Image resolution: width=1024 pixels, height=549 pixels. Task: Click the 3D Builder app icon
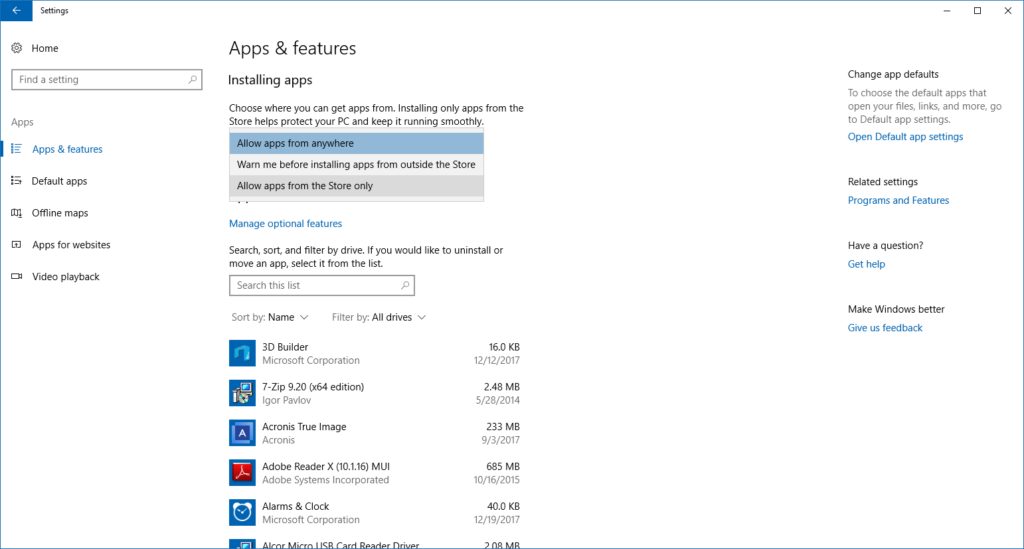(x=242, y=353)
